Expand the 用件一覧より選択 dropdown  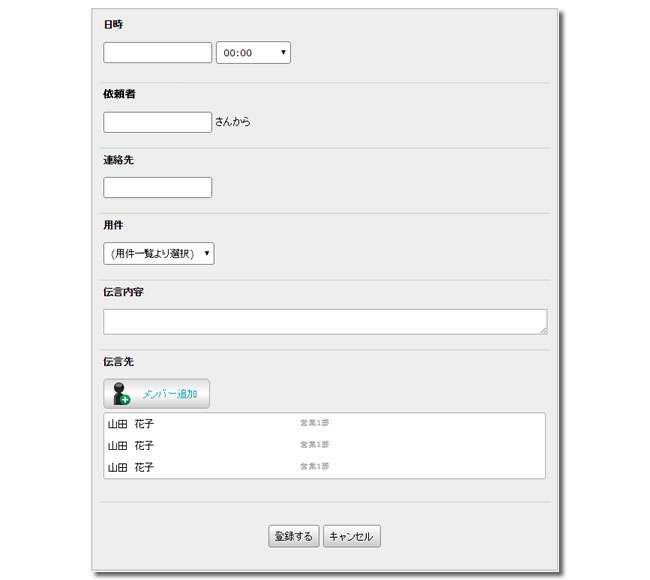point(158,254)
